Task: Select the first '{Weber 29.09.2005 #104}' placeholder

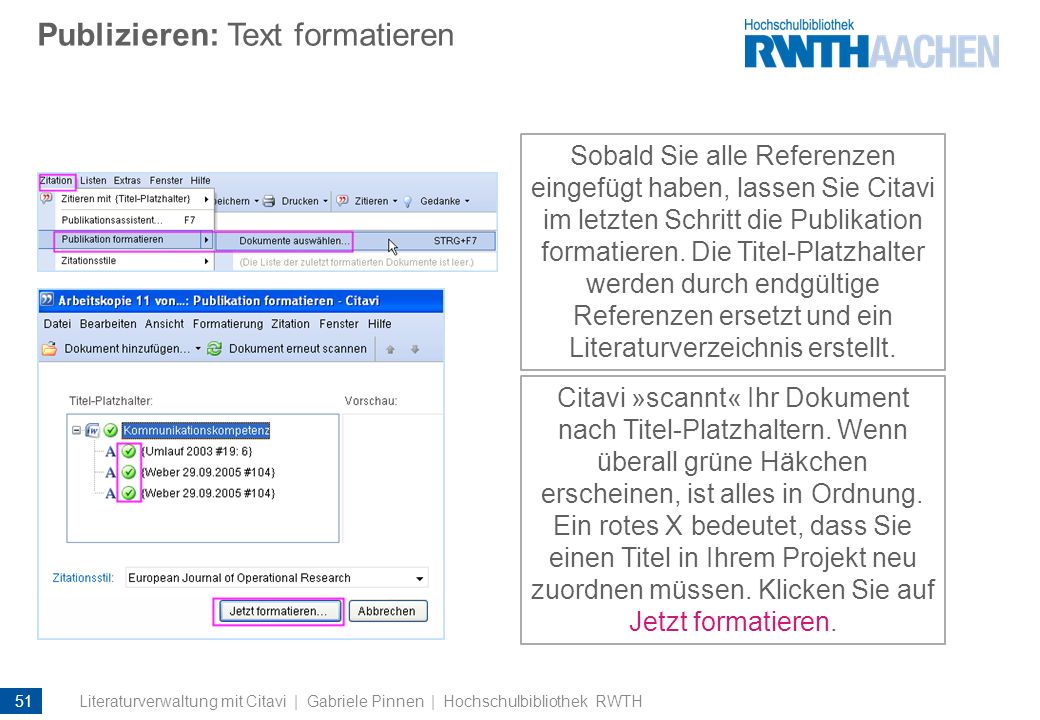Action: coord(208,472)
